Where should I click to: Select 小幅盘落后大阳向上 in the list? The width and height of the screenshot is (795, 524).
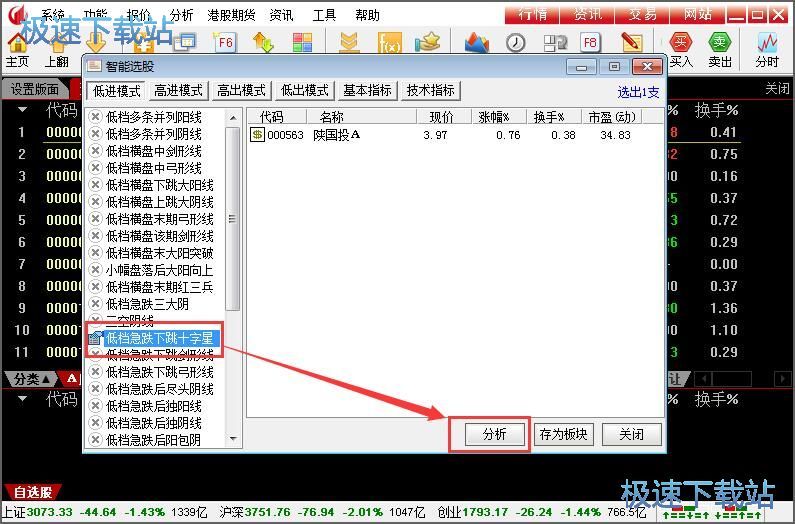point(159,270)
